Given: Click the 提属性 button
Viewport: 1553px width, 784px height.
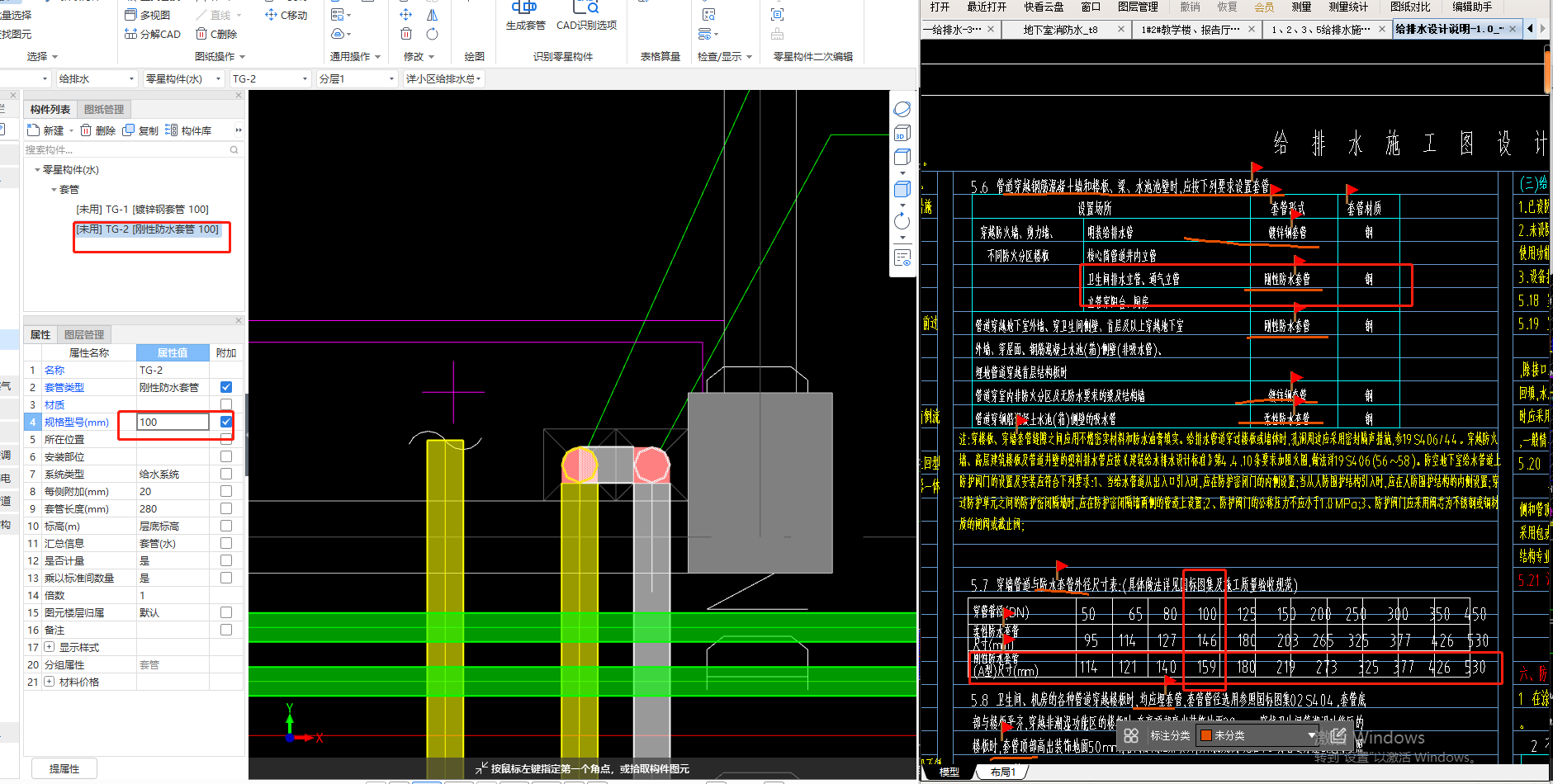Looking at the screenshot, I should coord(64,768).
